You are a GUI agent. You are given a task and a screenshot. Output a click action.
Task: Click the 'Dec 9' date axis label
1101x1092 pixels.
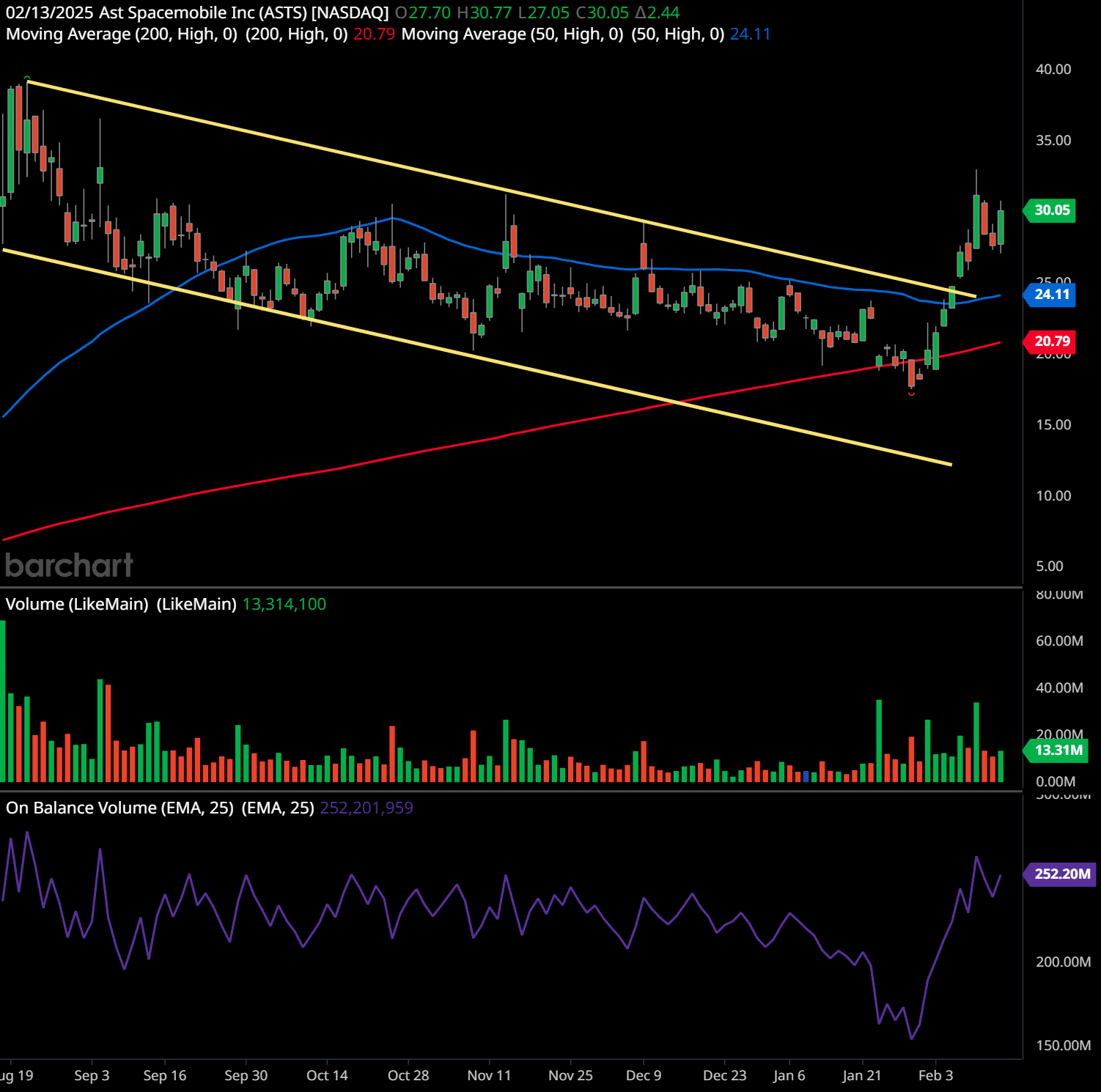tap(644, 1075)
